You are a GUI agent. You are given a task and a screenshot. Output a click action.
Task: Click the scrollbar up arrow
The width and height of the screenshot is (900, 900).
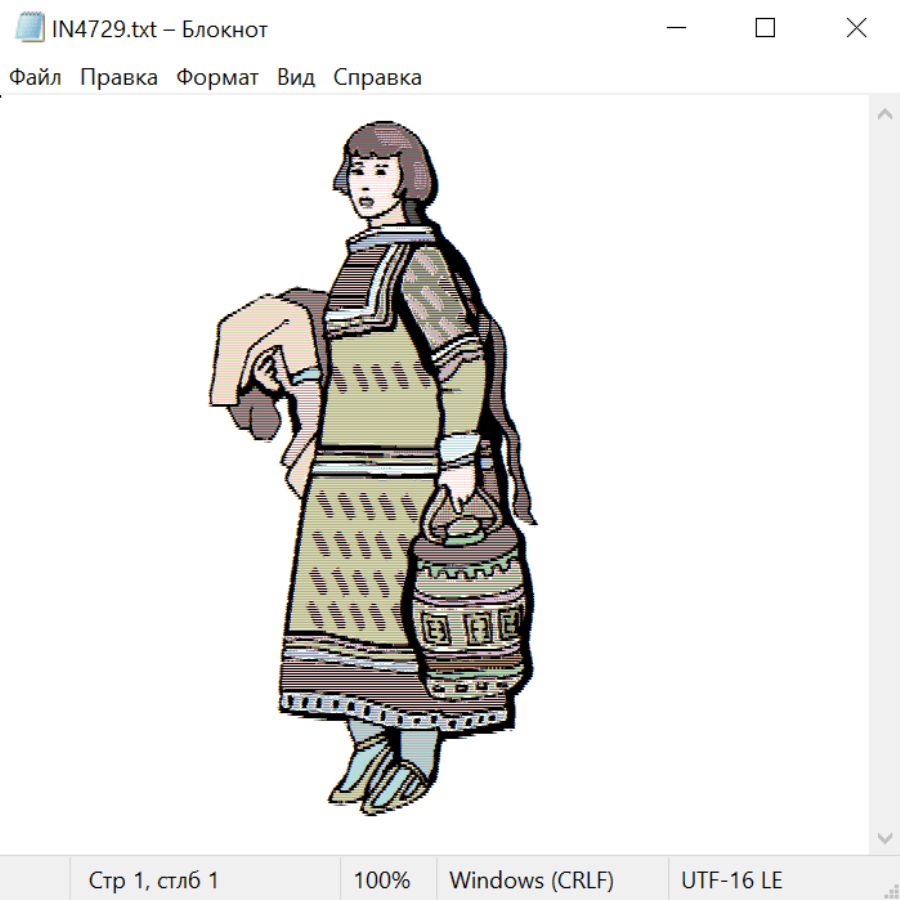[884, 114]
